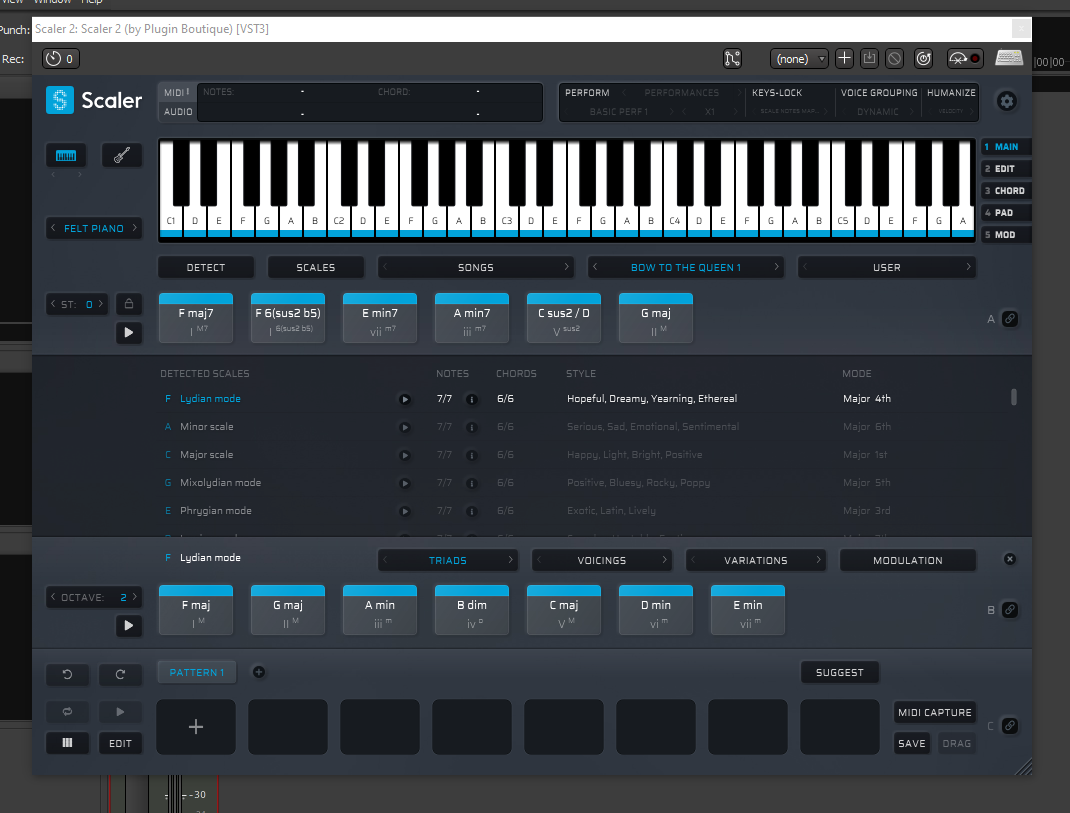Click the detected scales list scrollbar
The image size is (1070, 813).
click(x=1014, y=398)
